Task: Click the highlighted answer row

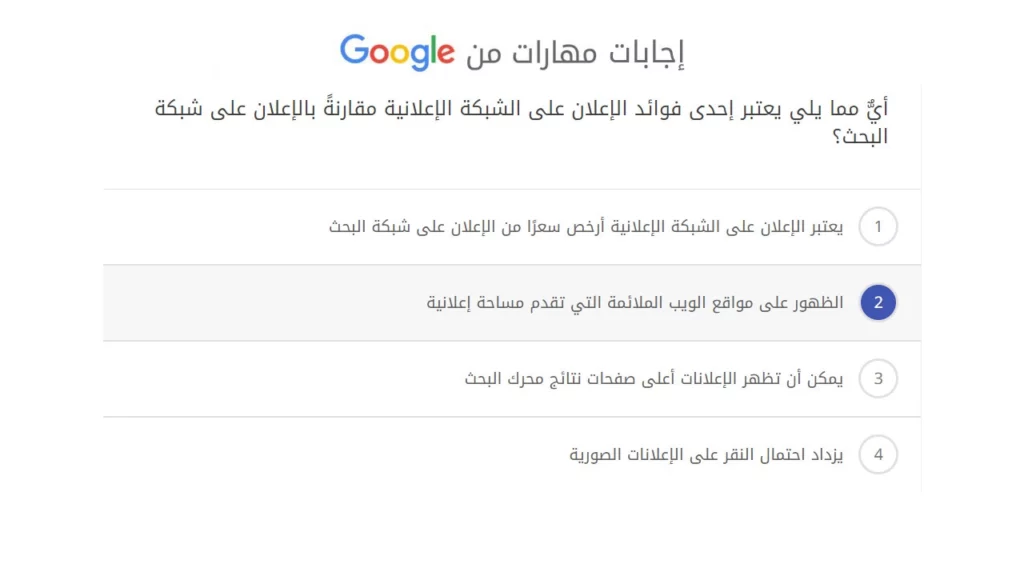Action: tap(512, 302)
